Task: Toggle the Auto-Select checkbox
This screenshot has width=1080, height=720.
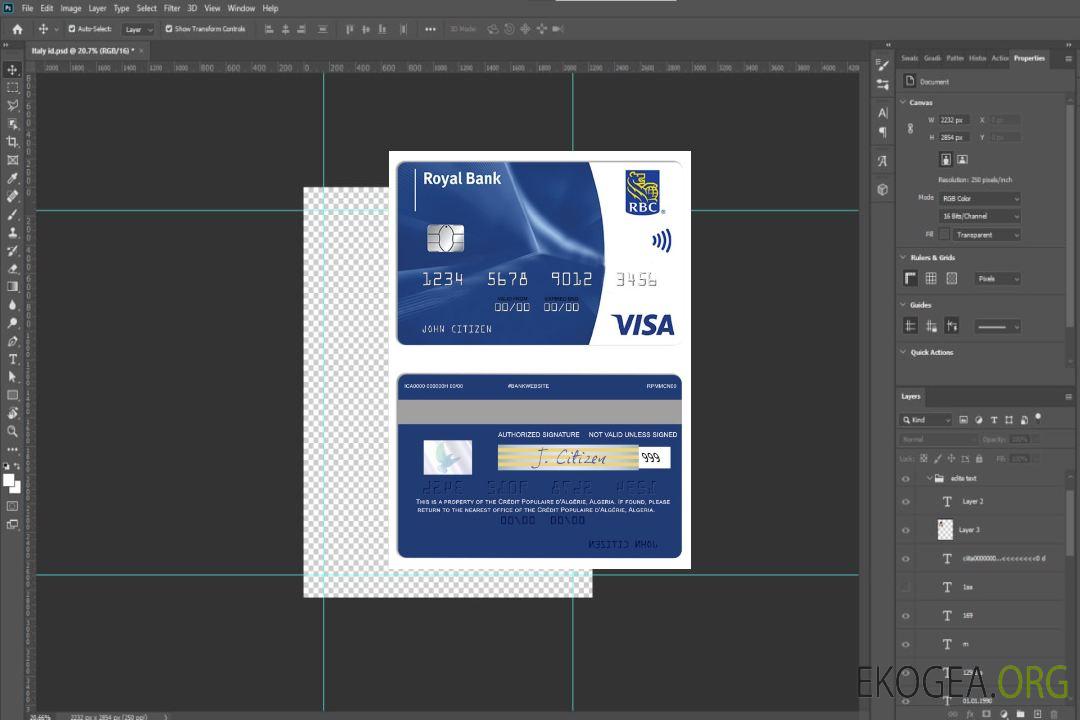Action: 72,29
